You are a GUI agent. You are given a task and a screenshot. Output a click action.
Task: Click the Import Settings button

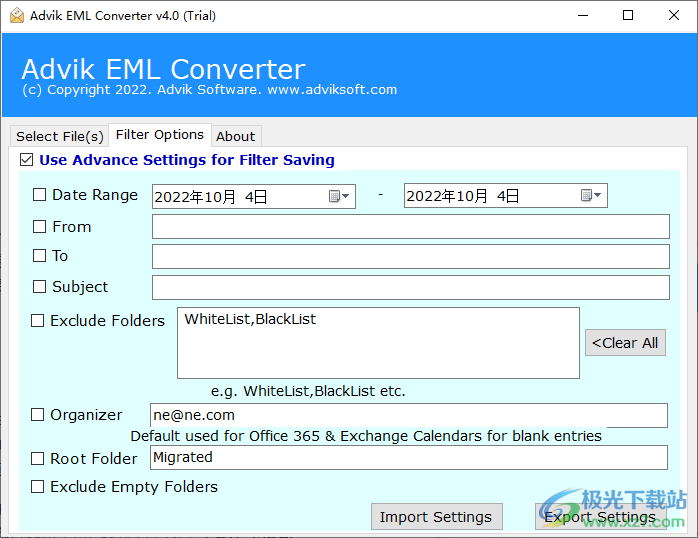point(436,517)
